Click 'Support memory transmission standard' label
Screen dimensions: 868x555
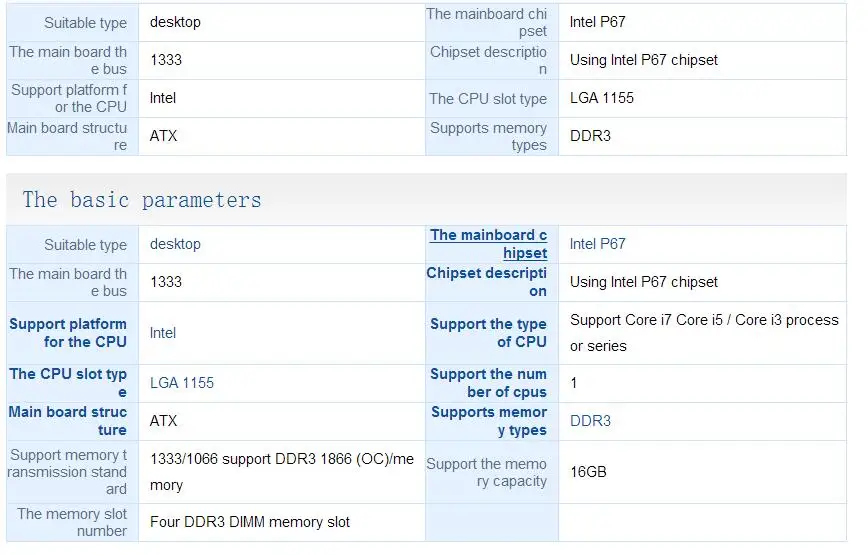pyautogui.click(x=67, y=472)
